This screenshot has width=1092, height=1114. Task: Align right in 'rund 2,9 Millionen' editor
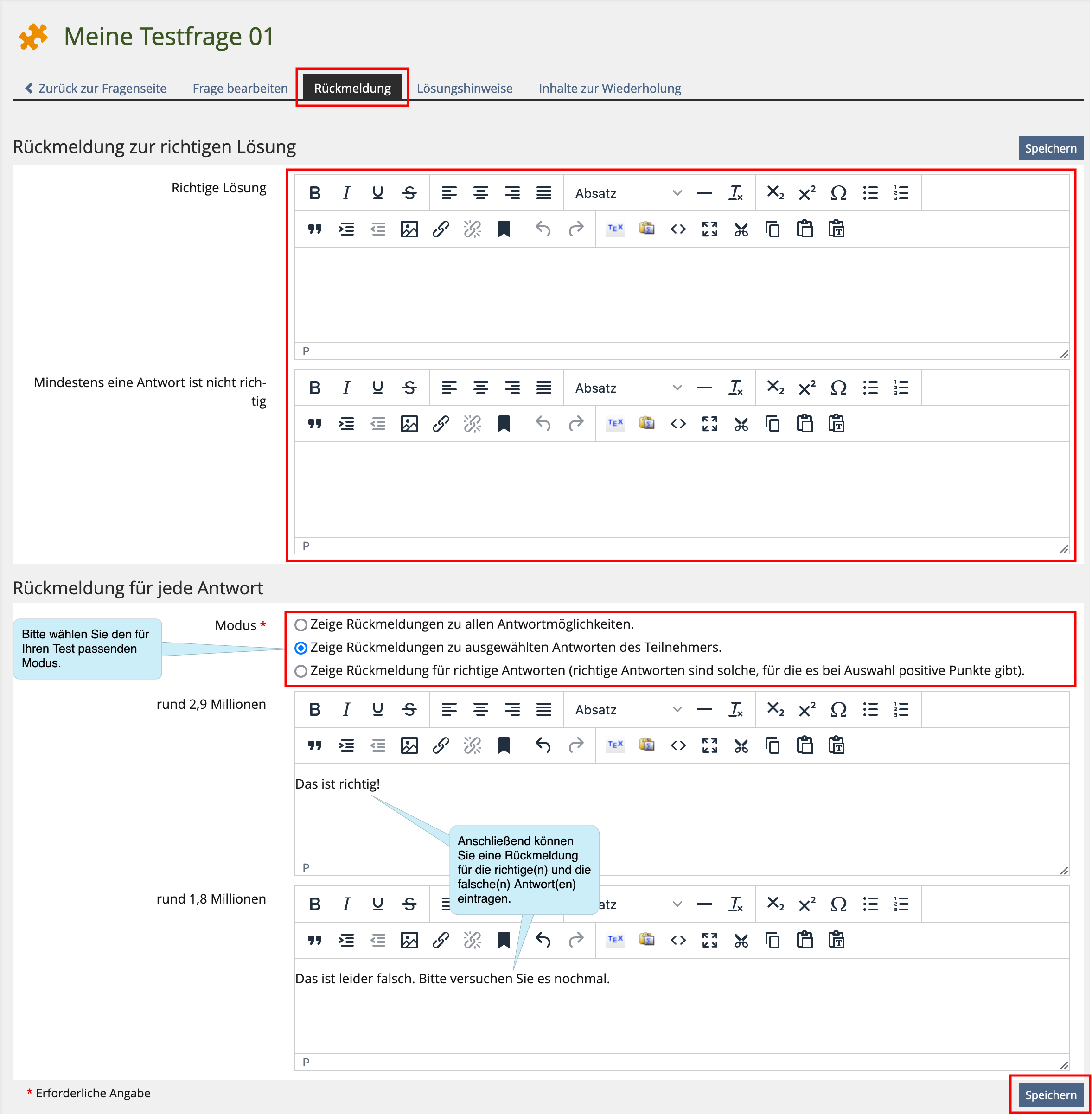[512, 710]
